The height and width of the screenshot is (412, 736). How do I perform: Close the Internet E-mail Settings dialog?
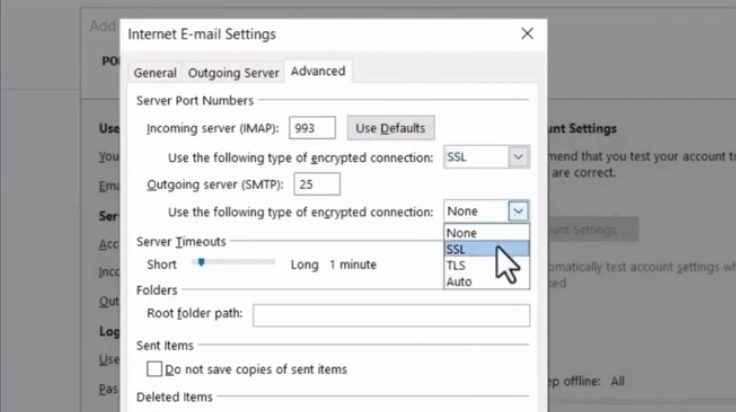click(527, 34)
